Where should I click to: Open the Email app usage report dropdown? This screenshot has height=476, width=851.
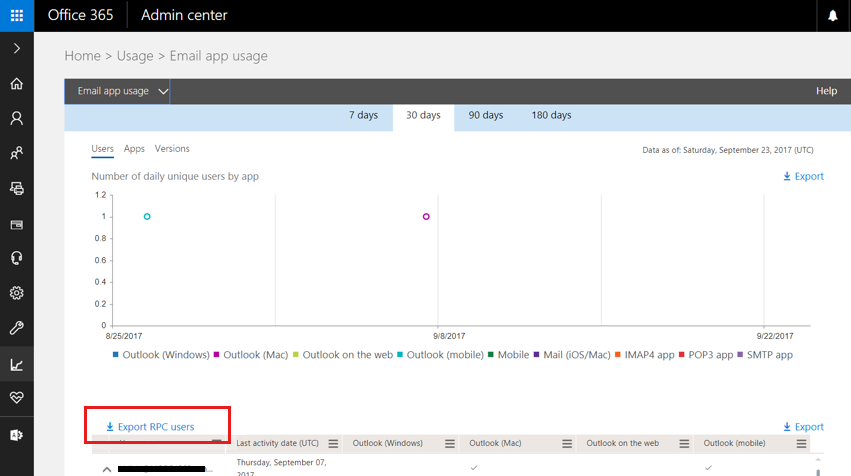point(117,91)
